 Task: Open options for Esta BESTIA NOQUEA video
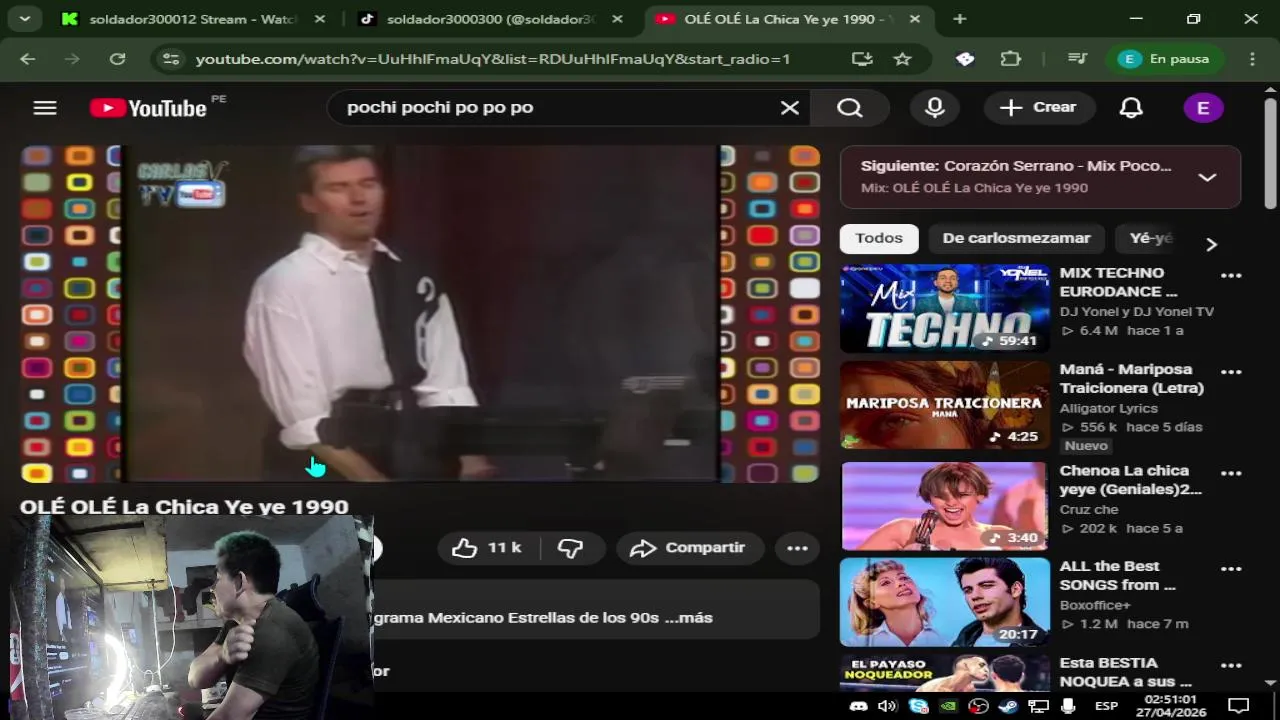1231,666
